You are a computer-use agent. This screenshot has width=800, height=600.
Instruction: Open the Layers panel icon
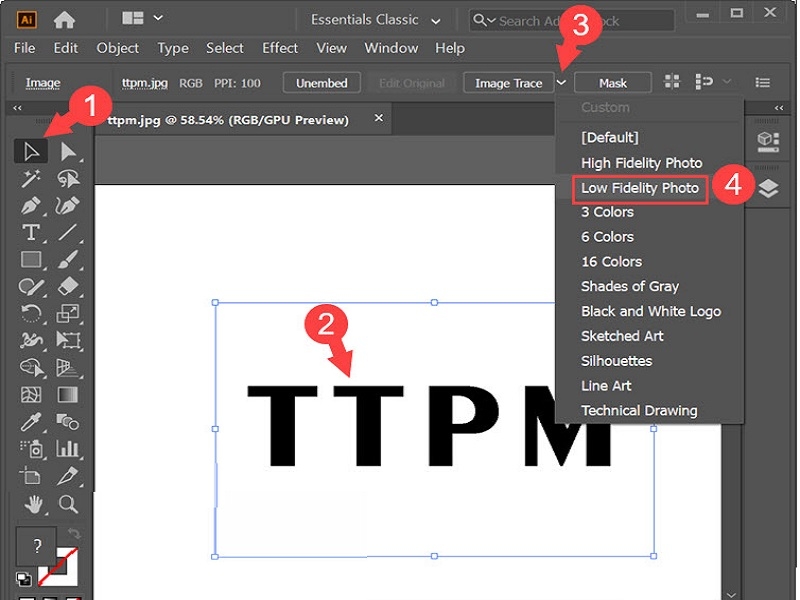(768, 189)
